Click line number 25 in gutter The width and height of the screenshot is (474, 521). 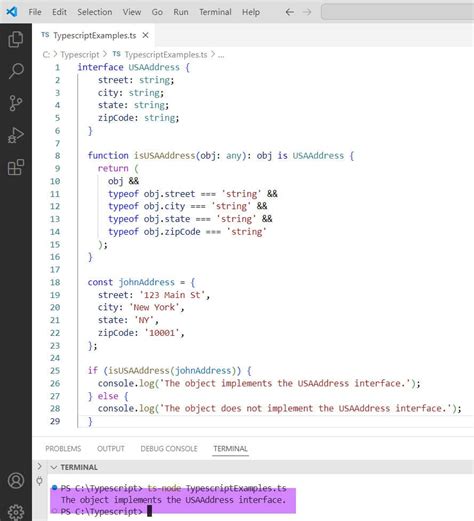(x=55, y=371)
